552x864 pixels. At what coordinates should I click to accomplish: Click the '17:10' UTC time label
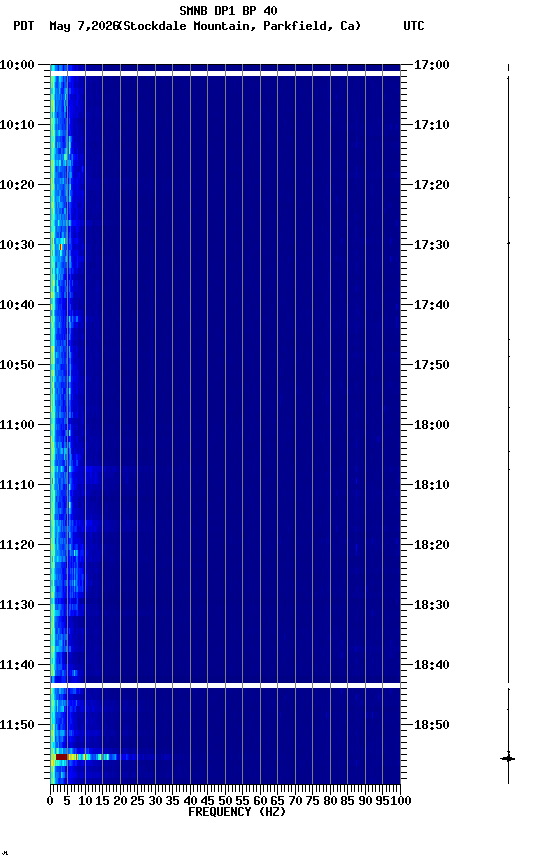[432, 125]
